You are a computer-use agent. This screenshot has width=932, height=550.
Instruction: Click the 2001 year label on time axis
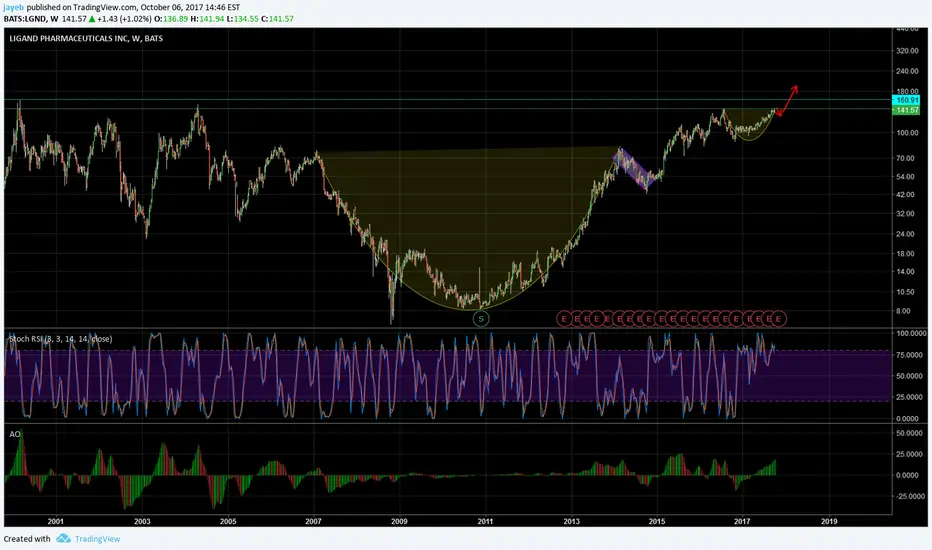click(x=56, y=521)
